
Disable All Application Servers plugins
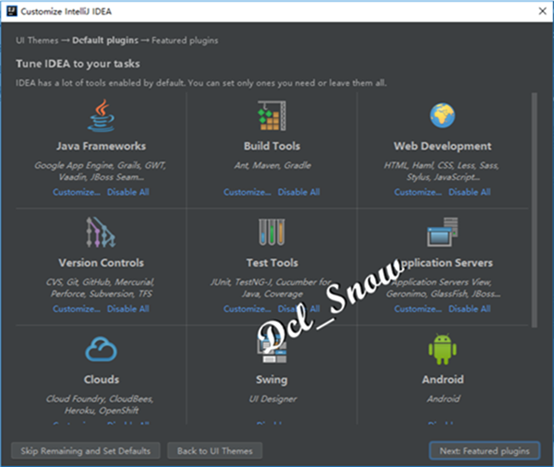470,309
